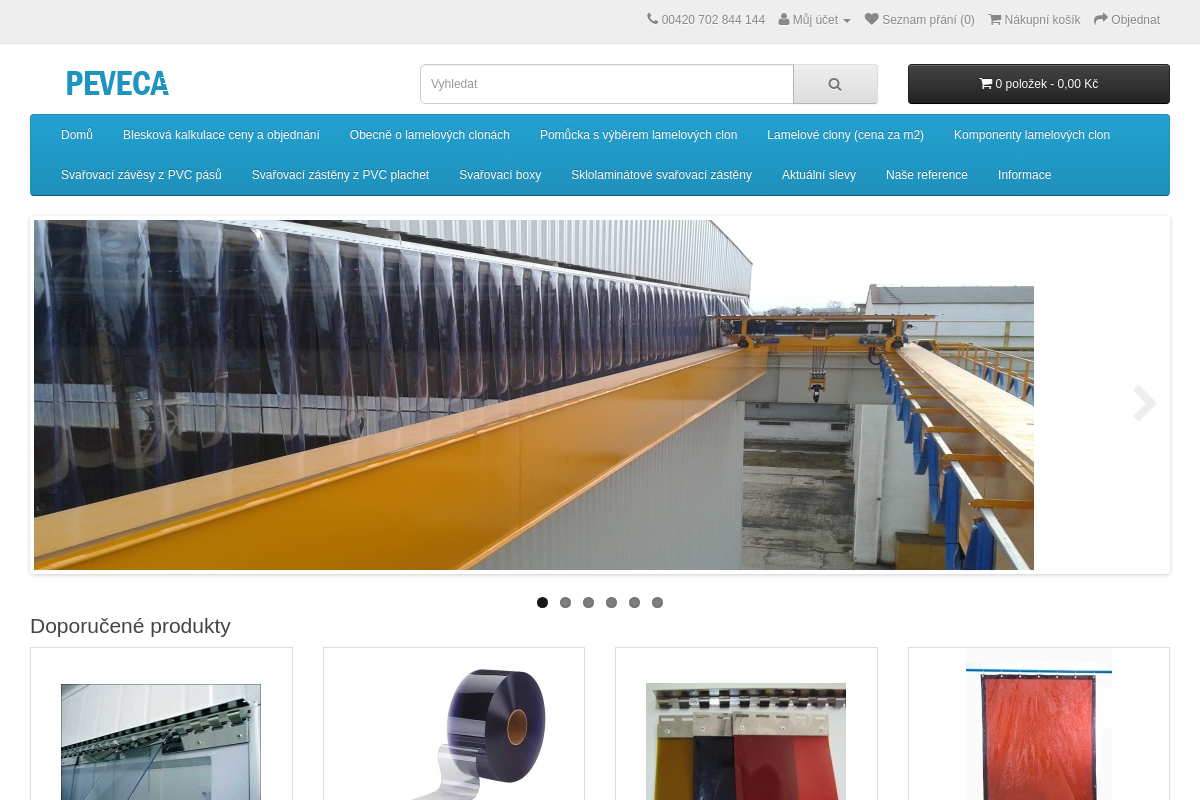Click the phone number icon in top bar
1200x800 pixels.
point(653,19)
